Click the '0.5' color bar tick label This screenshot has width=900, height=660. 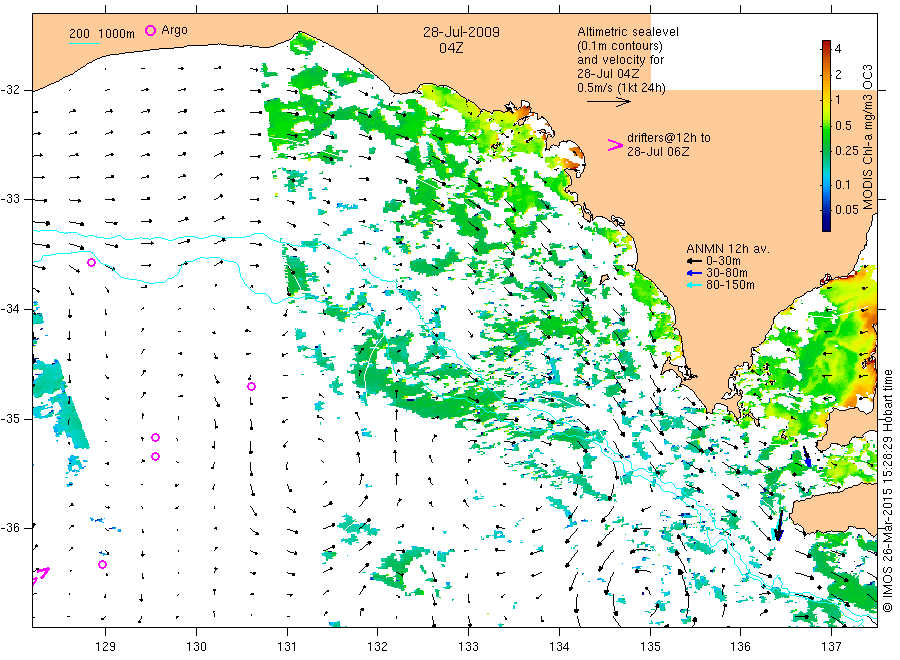pos(843,126)
